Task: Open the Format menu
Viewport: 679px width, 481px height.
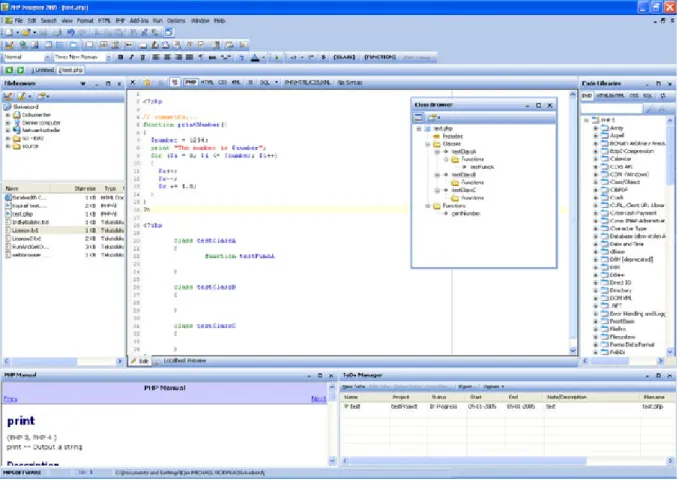Action: (85, 21)
